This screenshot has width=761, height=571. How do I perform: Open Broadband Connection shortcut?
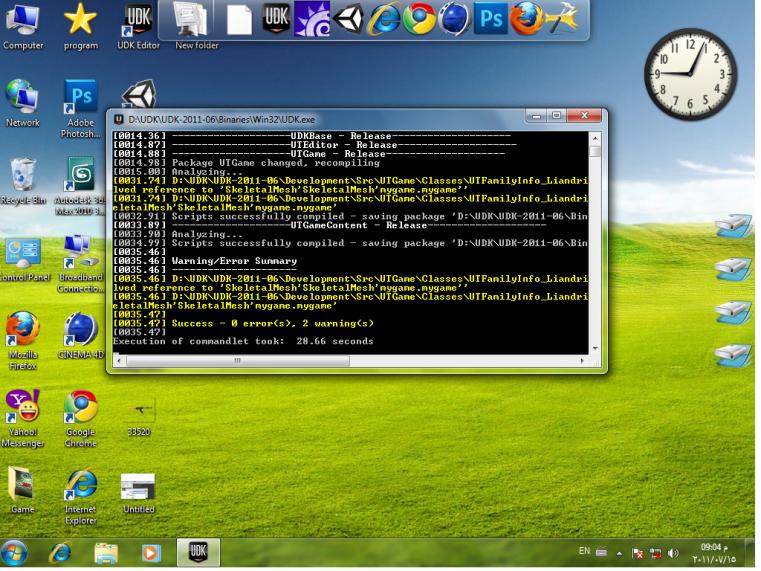click(78, 252)
